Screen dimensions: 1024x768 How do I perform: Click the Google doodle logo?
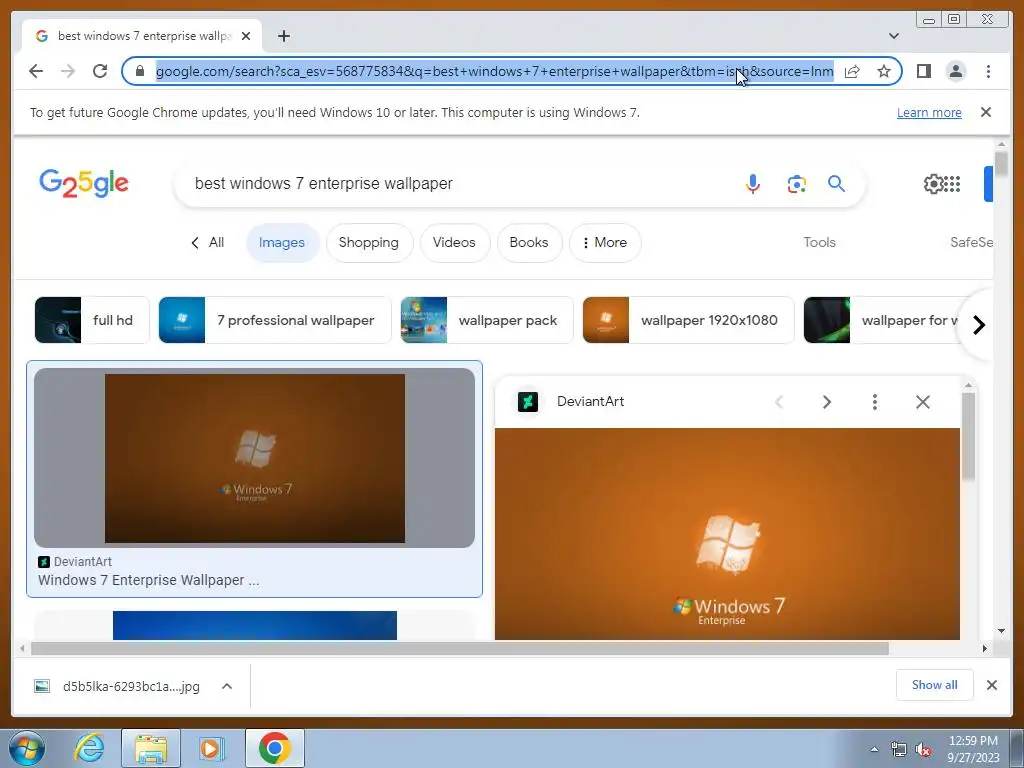(84, 184)
